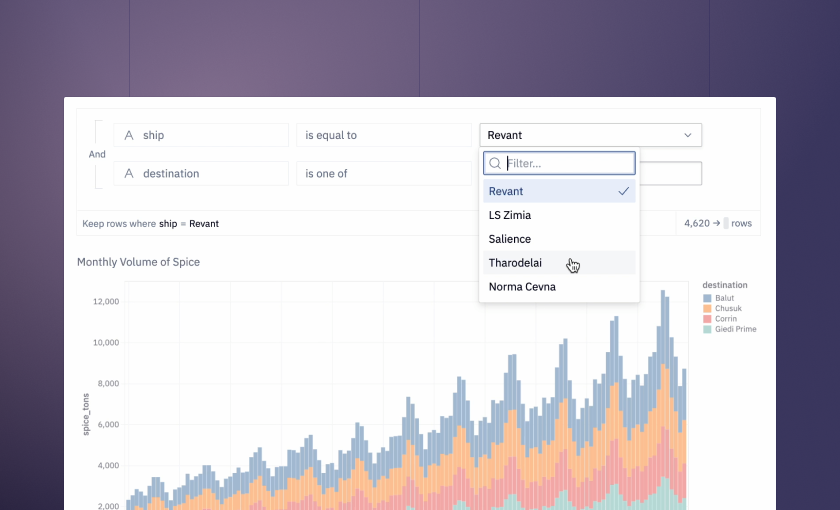This screenshot has width=840, height=510.
Task: Open the 'is equal to' operator dropdown
Action: coord(384,135)
